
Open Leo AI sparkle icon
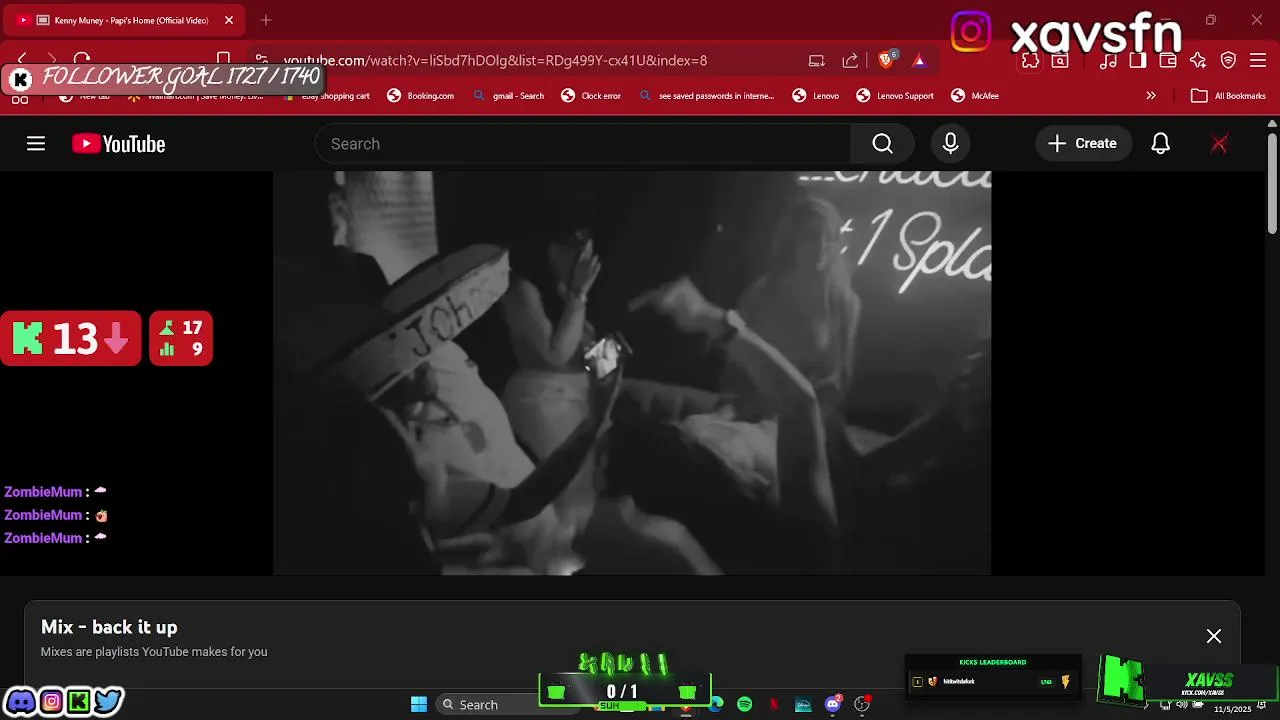point(1198,61)
